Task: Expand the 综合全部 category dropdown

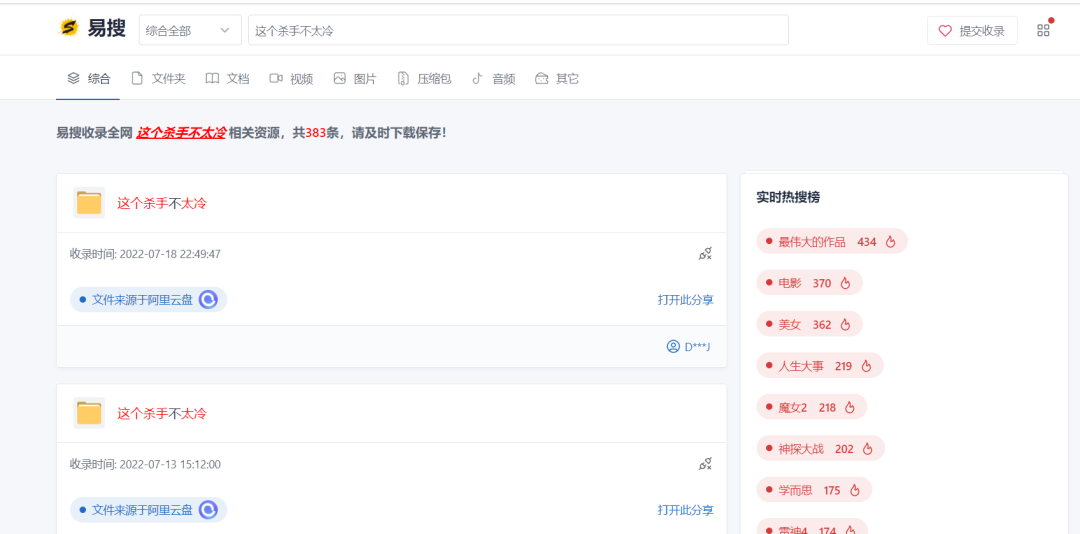Action: 189,31
